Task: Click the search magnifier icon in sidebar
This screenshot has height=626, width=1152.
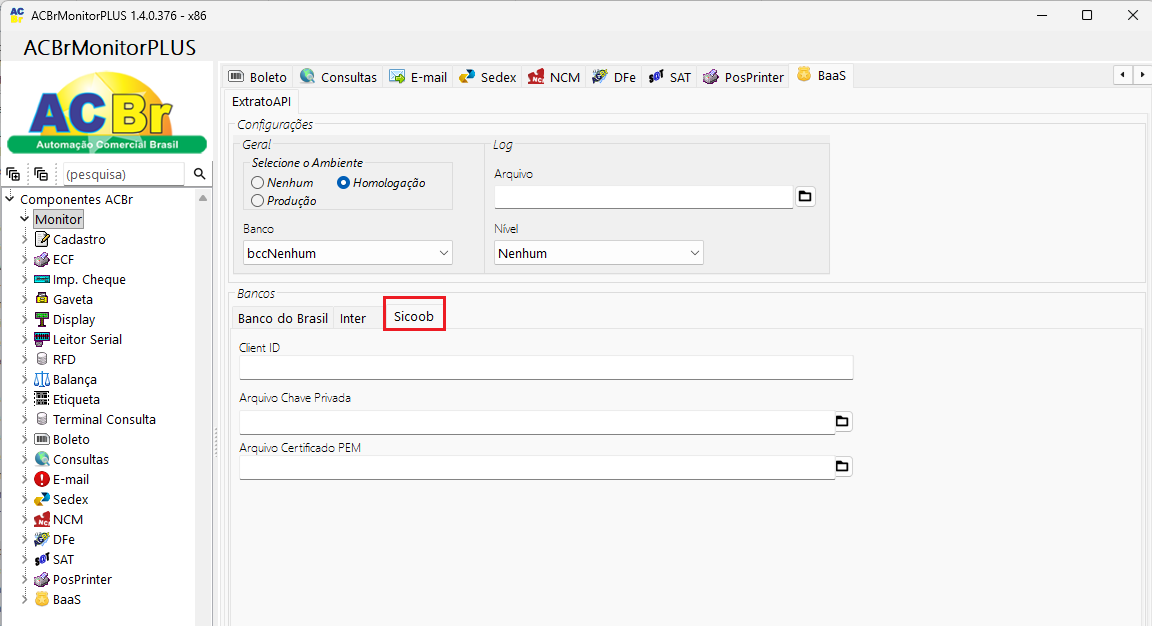Action: [199, 174]
